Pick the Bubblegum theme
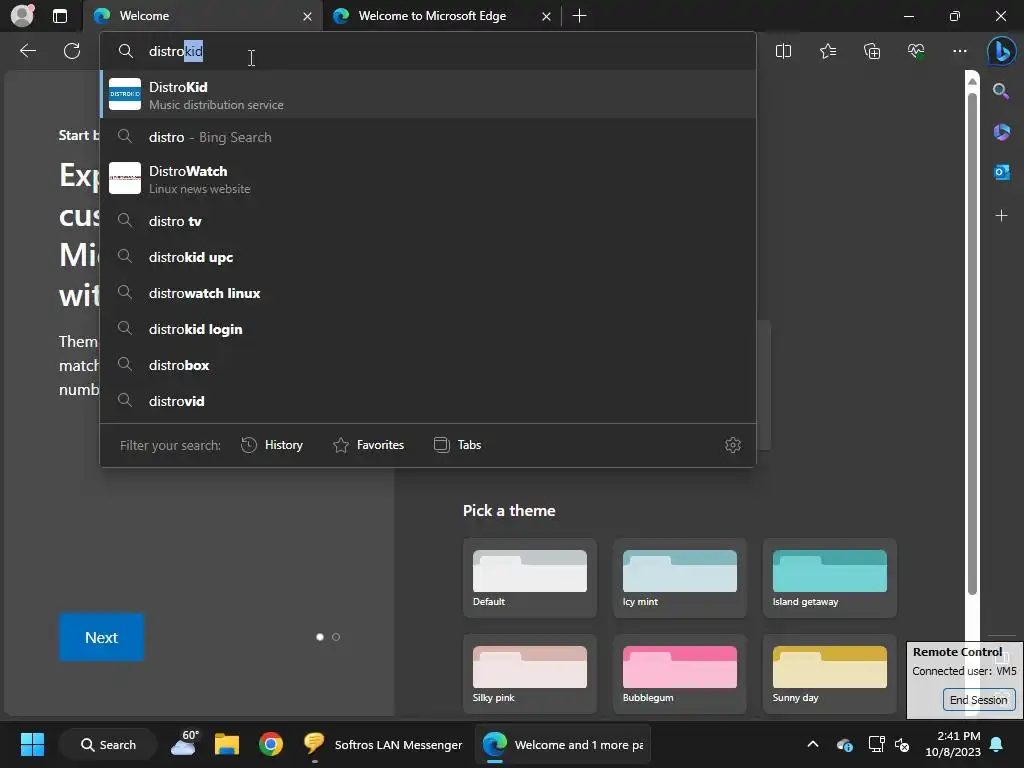 point(680,674)
